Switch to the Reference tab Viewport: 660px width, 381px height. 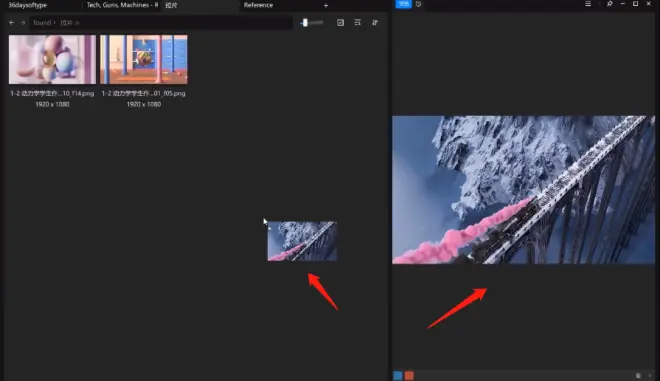coord(258,5)
